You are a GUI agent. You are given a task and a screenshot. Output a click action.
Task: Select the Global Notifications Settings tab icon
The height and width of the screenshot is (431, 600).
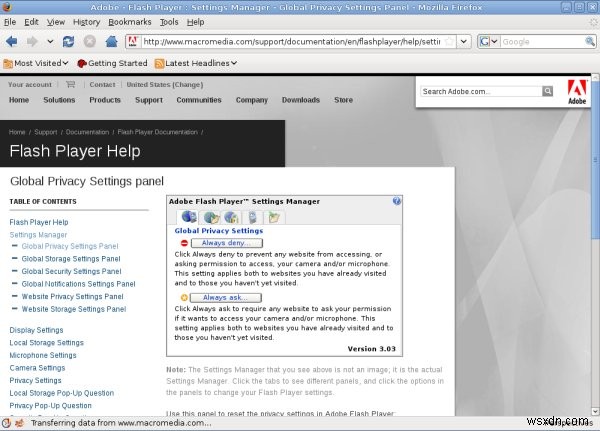[253, 217]
